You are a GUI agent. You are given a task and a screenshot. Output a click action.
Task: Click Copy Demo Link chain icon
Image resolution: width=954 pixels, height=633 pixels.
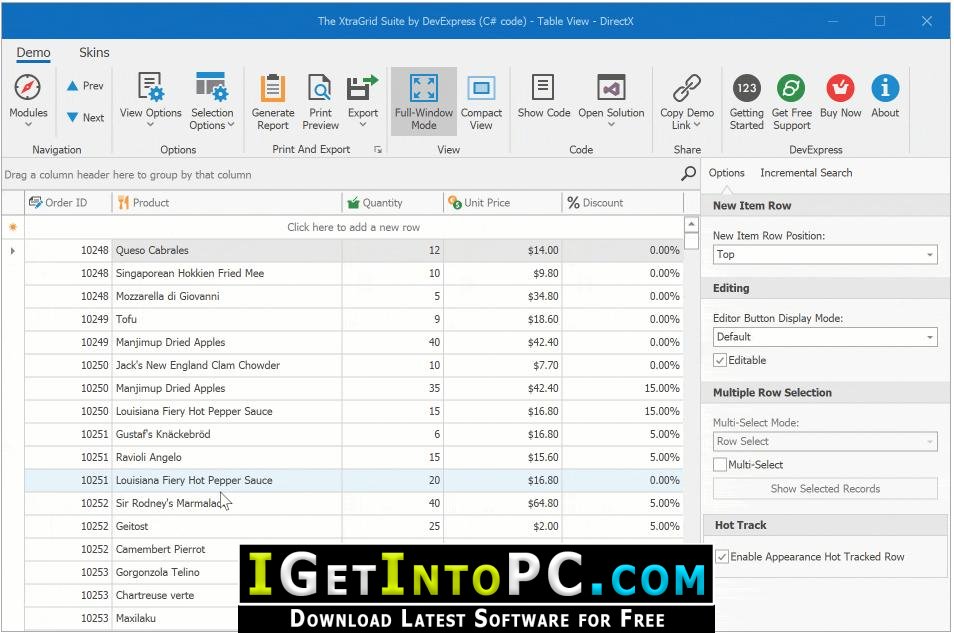[x=687, y=88]
